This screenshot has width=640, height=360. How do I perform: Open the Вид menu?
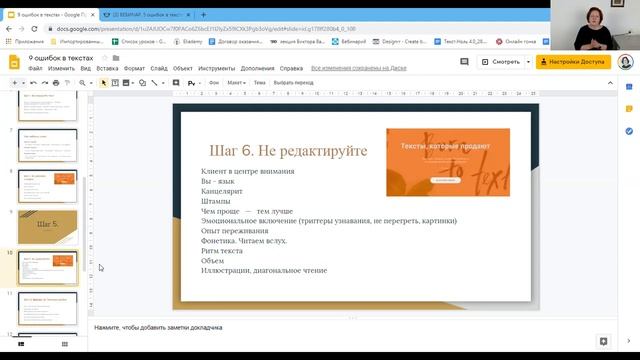[x=86, y=69]
